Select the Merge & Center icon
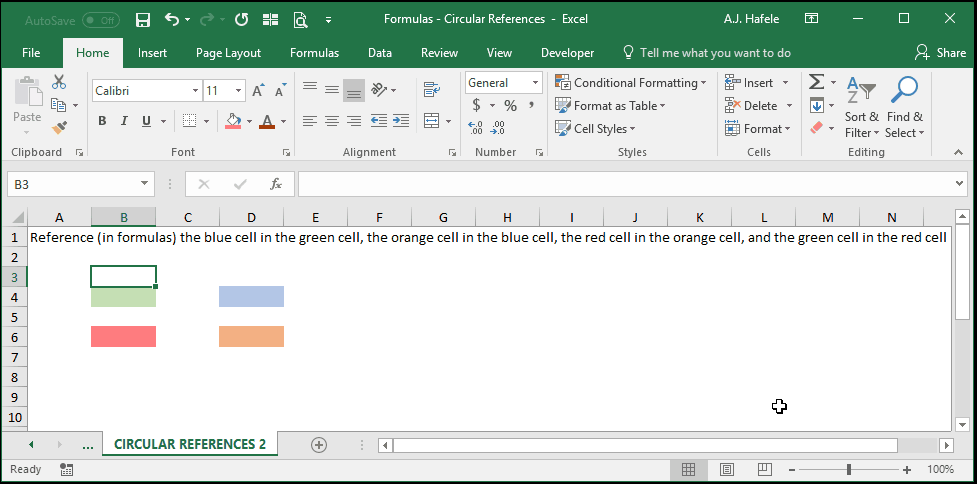Image resolution: width=977 pixels, height=484 pixels. point(431,120)
